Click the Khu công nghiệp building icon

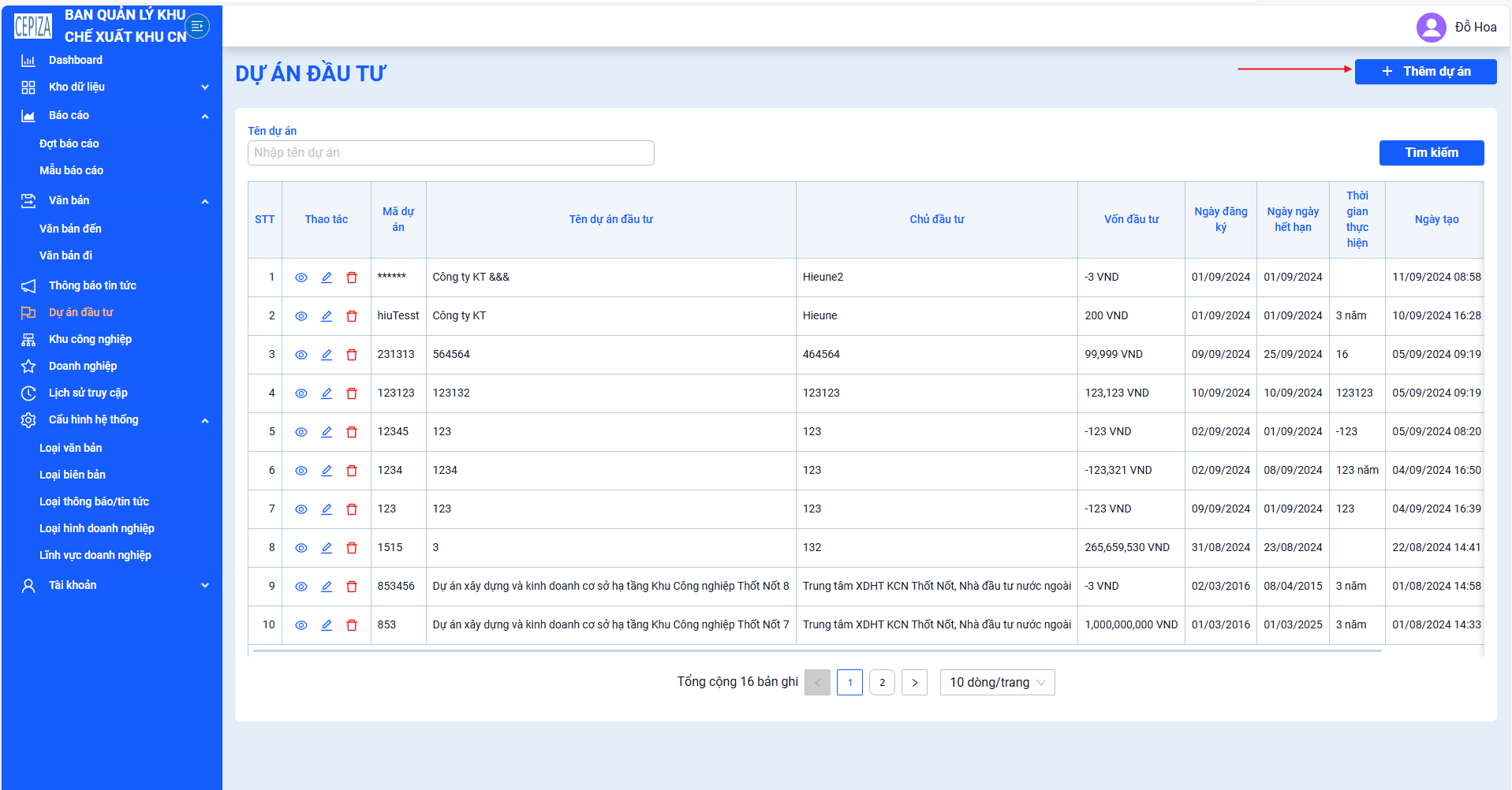pos(28,340)
